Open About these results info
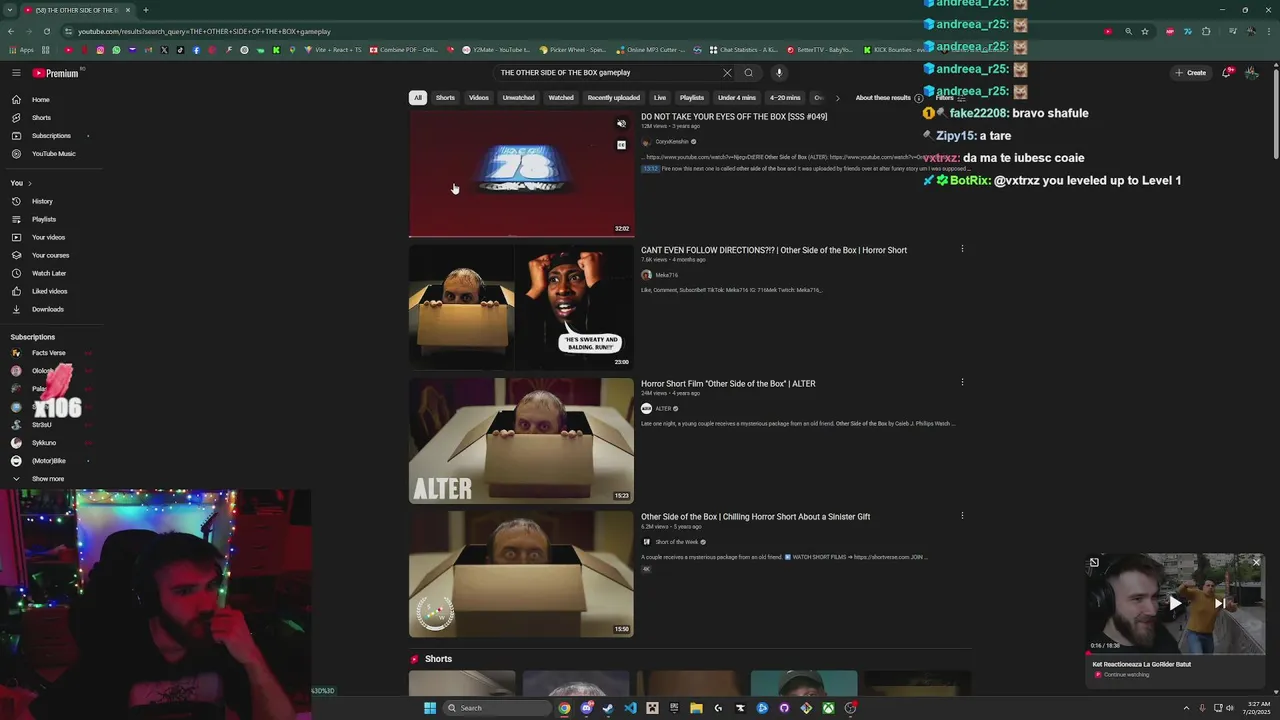Viewport: 1280px width, 720px height. coord(889,98)
